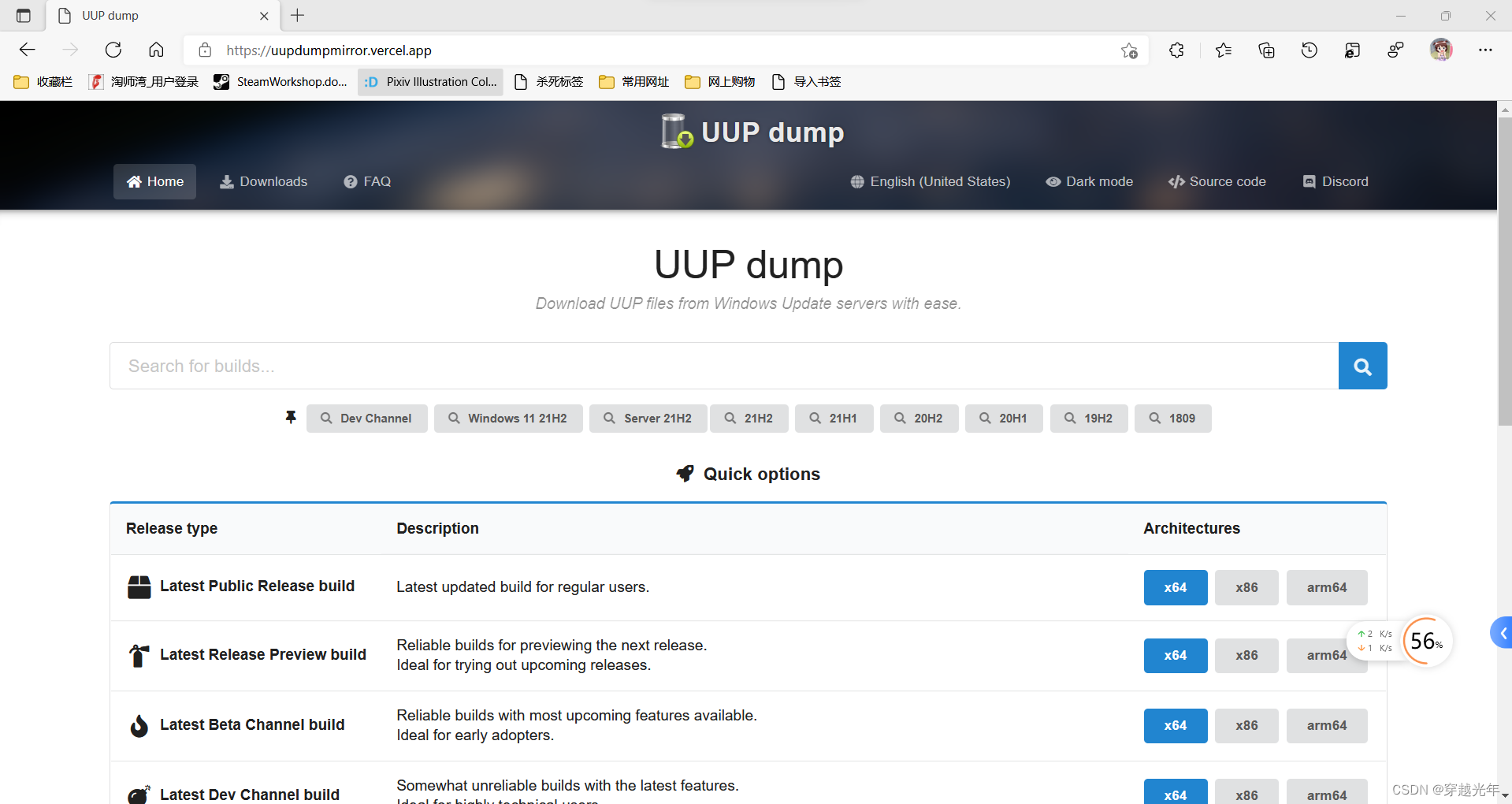Viewport: 1512px width, 804px height.
Task: Search 1809 builds quick filter
Action: [x=1173, y=419]
